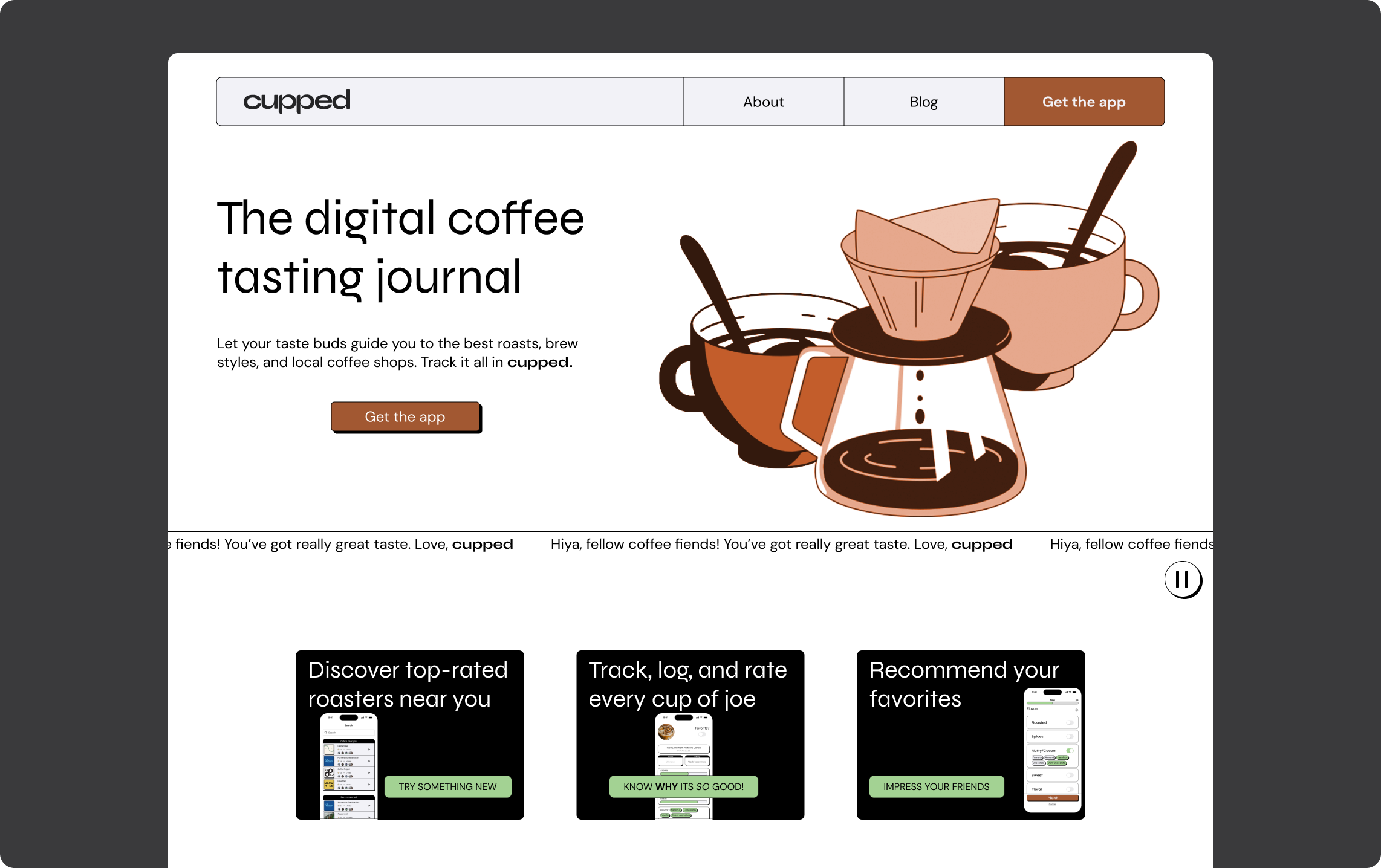The height and width of the screenshot is (868, 1381).
Task: Open the About page
Action: coord(764,102)
